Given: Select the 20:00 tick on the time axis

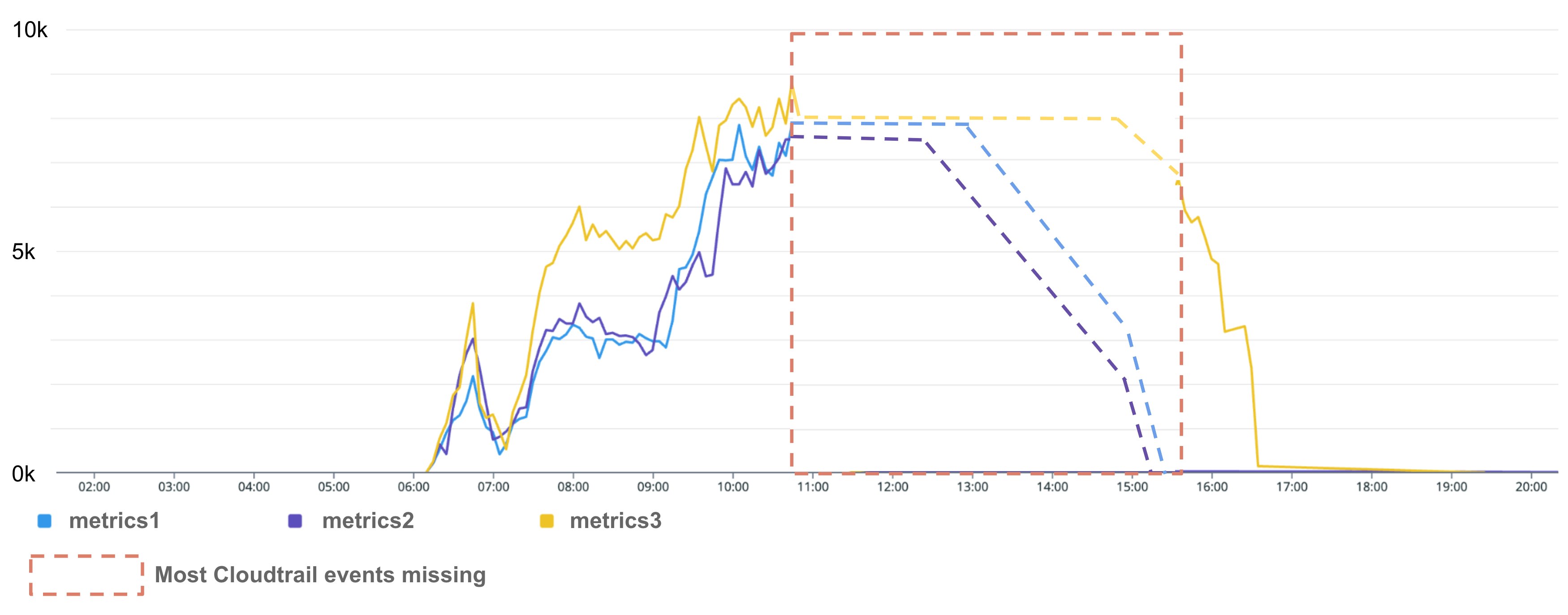Looking at the screenshot, I should pos(1531,487).
